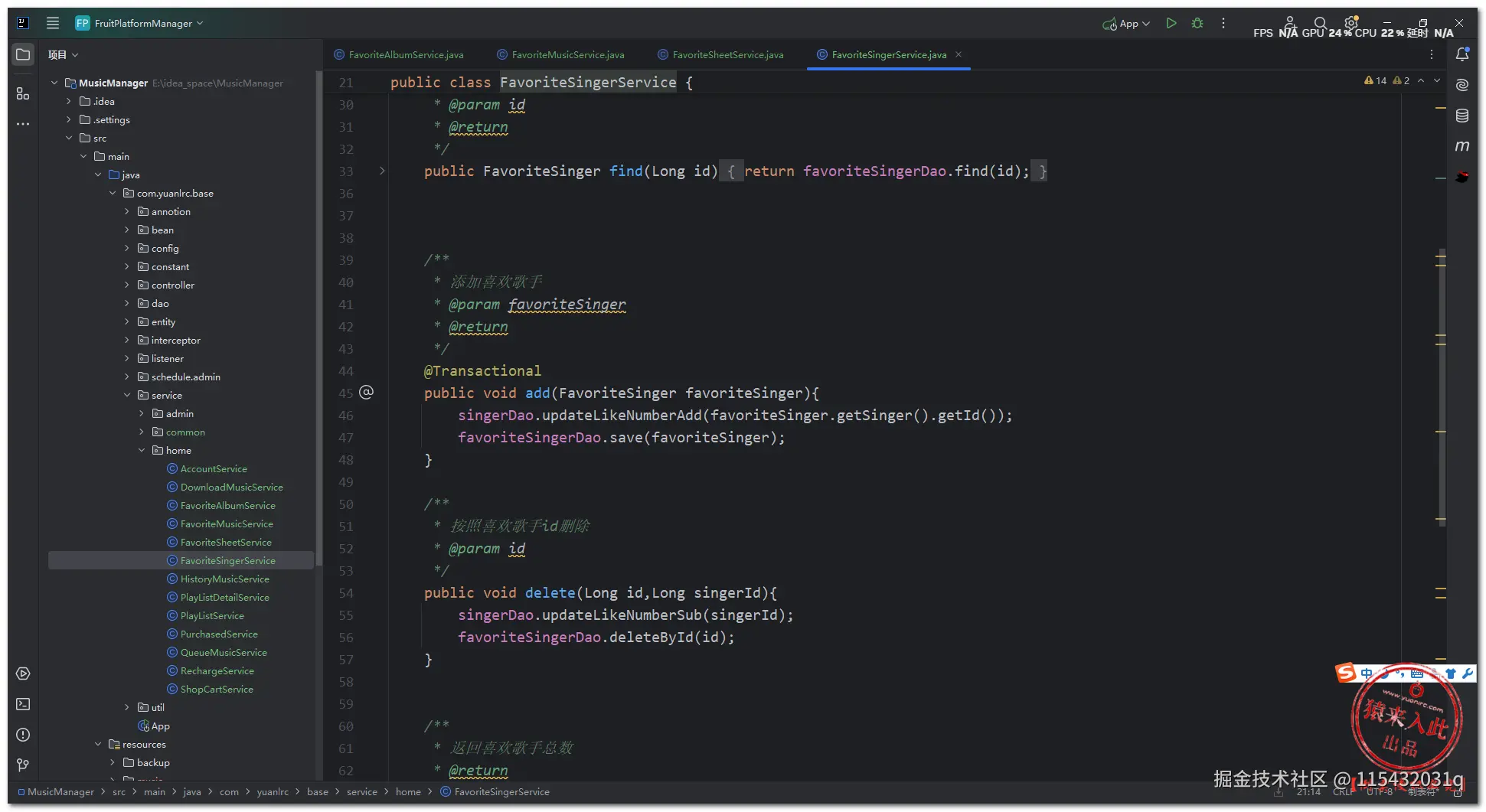Collapse the src folder
The width and height of the screenshot is (1486, 812).
click(69, 138)
